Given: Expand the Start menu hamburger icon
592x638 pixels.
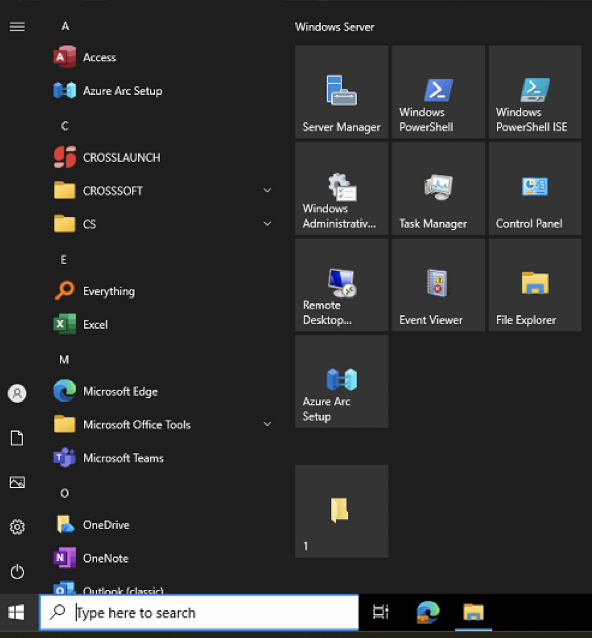Looking at the screenshot, I should 17,27.
